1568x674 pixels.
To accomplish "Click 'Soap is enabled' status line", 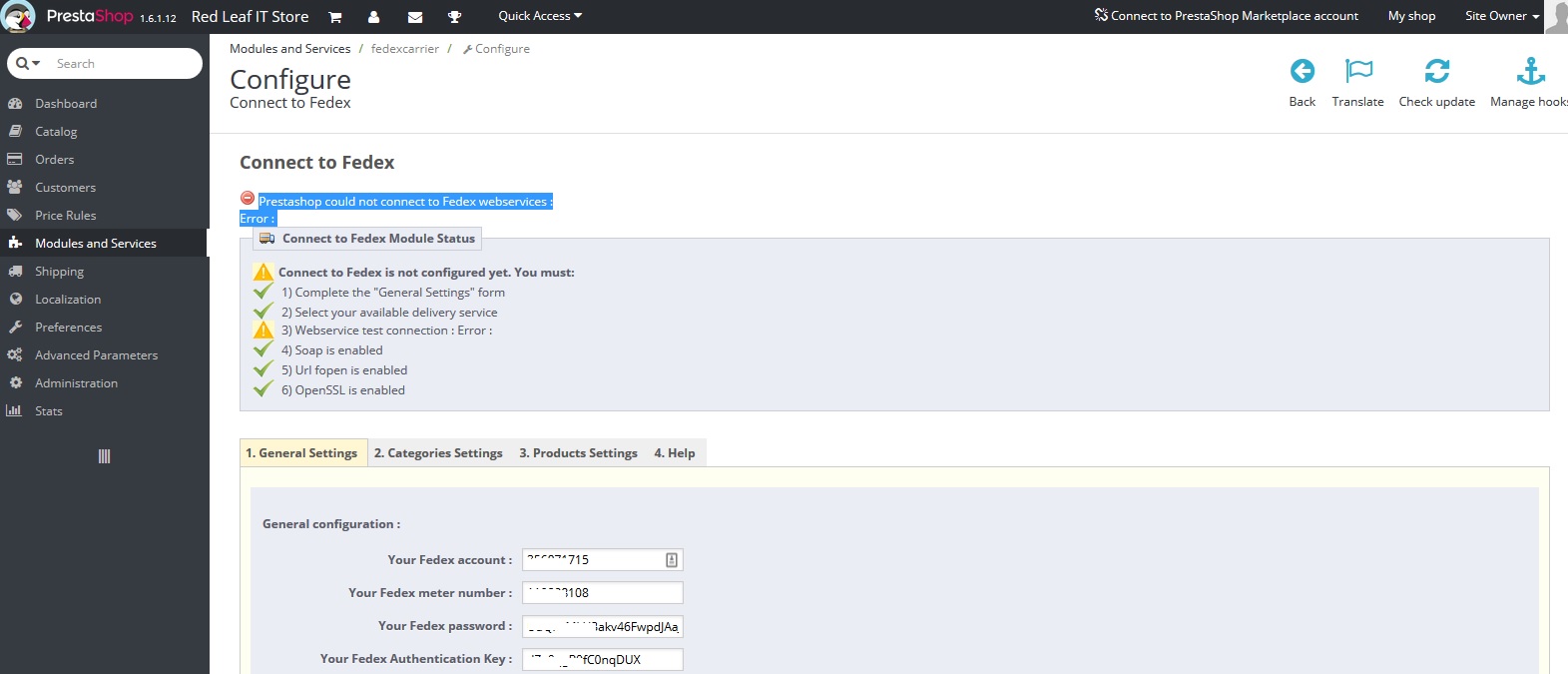I will [x=332, y=350].
